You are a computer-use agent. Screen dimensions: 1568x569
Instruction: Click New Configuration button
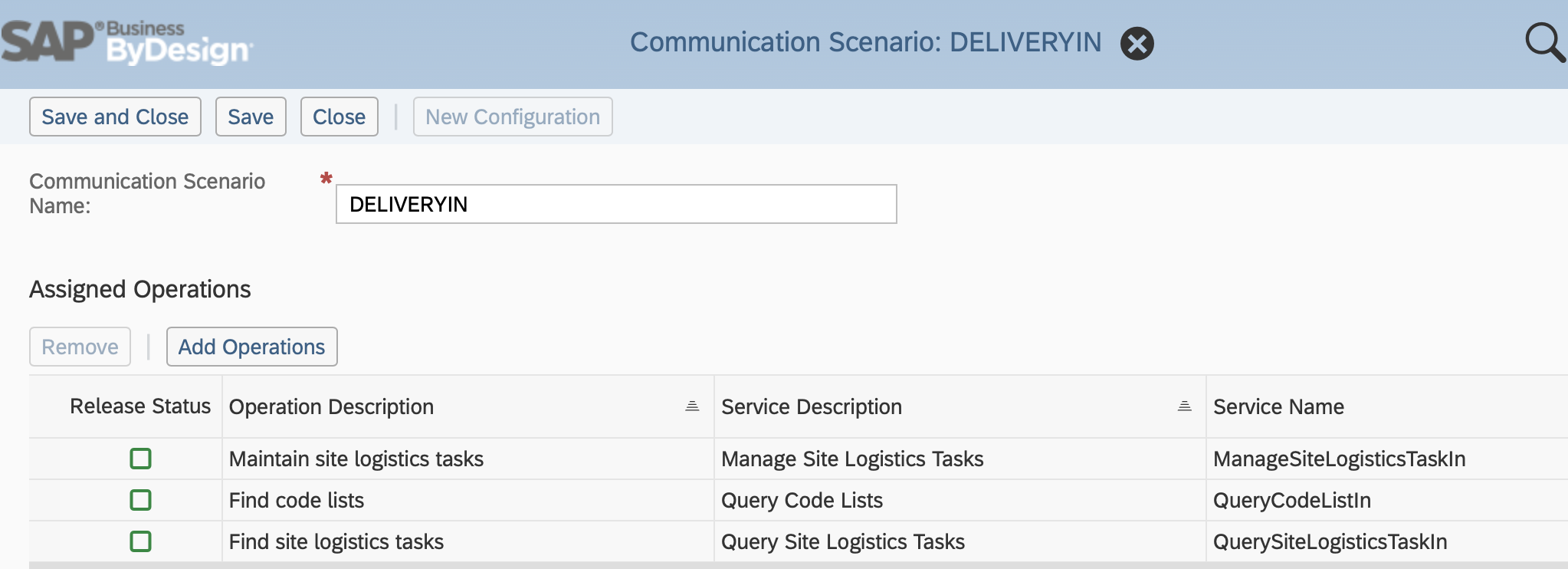click(513, 117)
